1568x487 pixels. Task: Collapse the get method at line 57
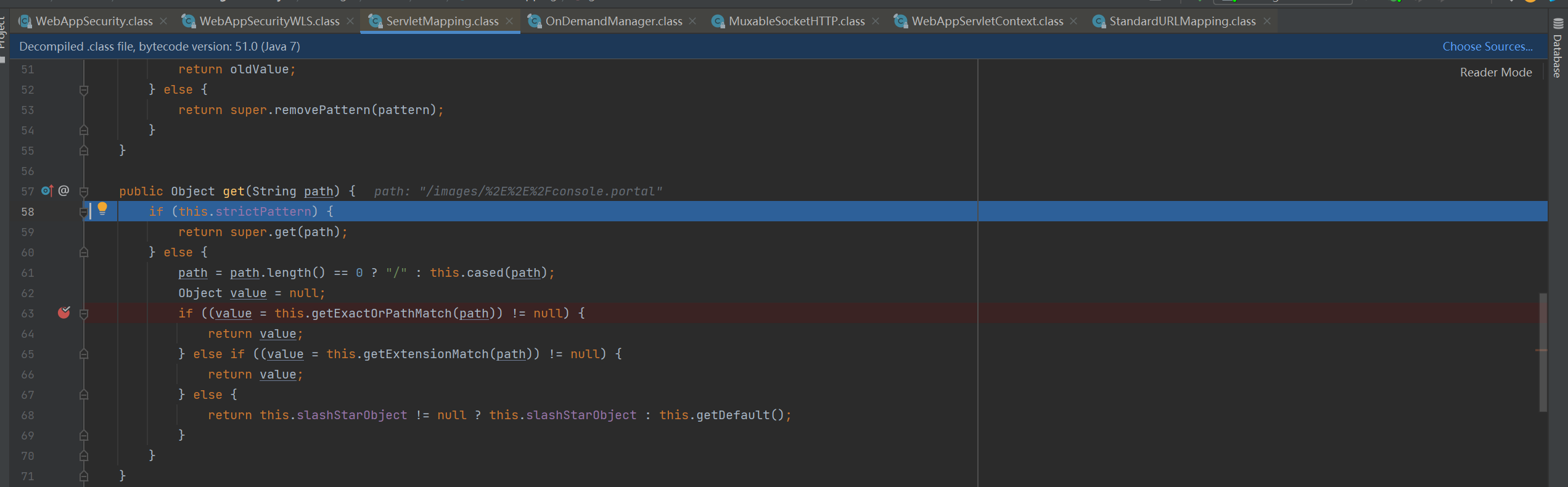click(x=84, y=192)
